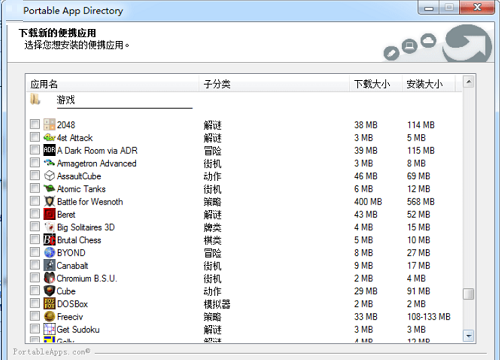
Task: Click the 牌类 subcategory cell
Action: tap(213, 227)
